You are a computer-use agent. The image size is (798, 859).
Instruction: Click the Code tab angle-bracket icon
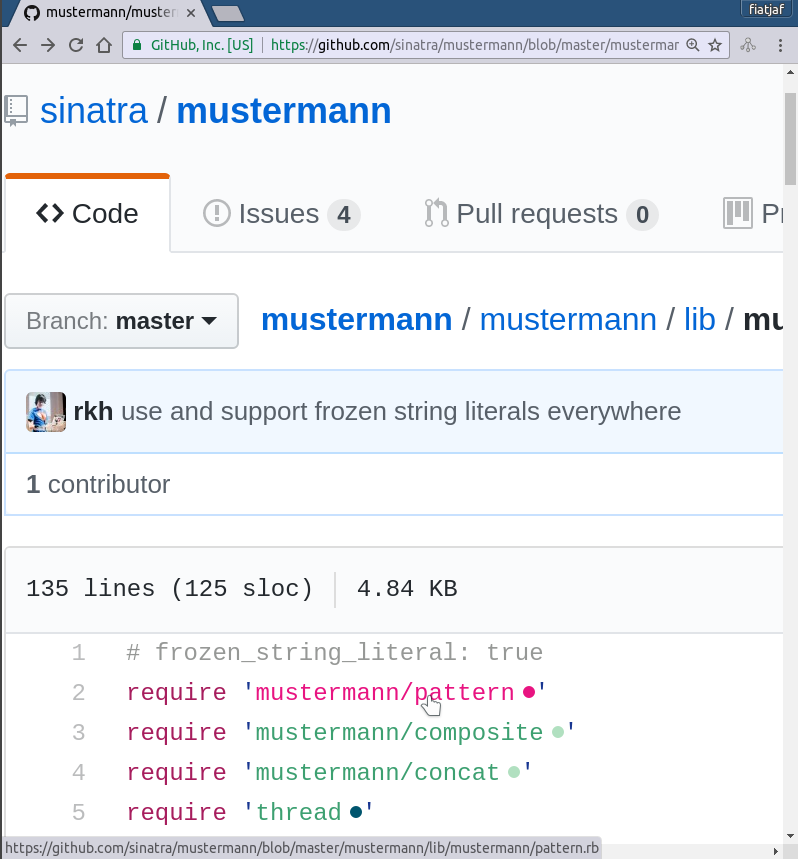point(50,214)
